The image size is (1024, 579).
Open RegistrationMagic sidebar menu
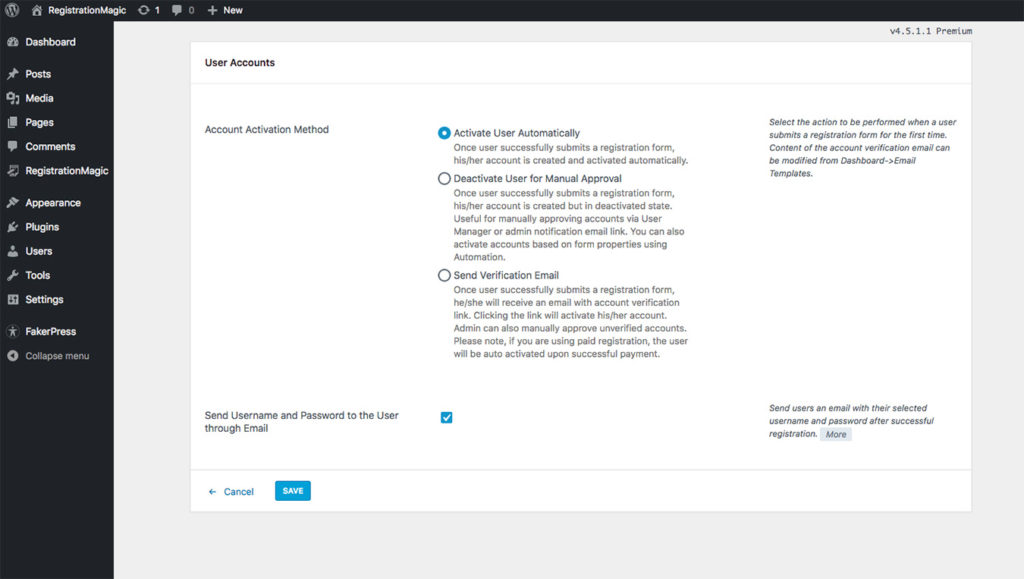pos(66,171)
